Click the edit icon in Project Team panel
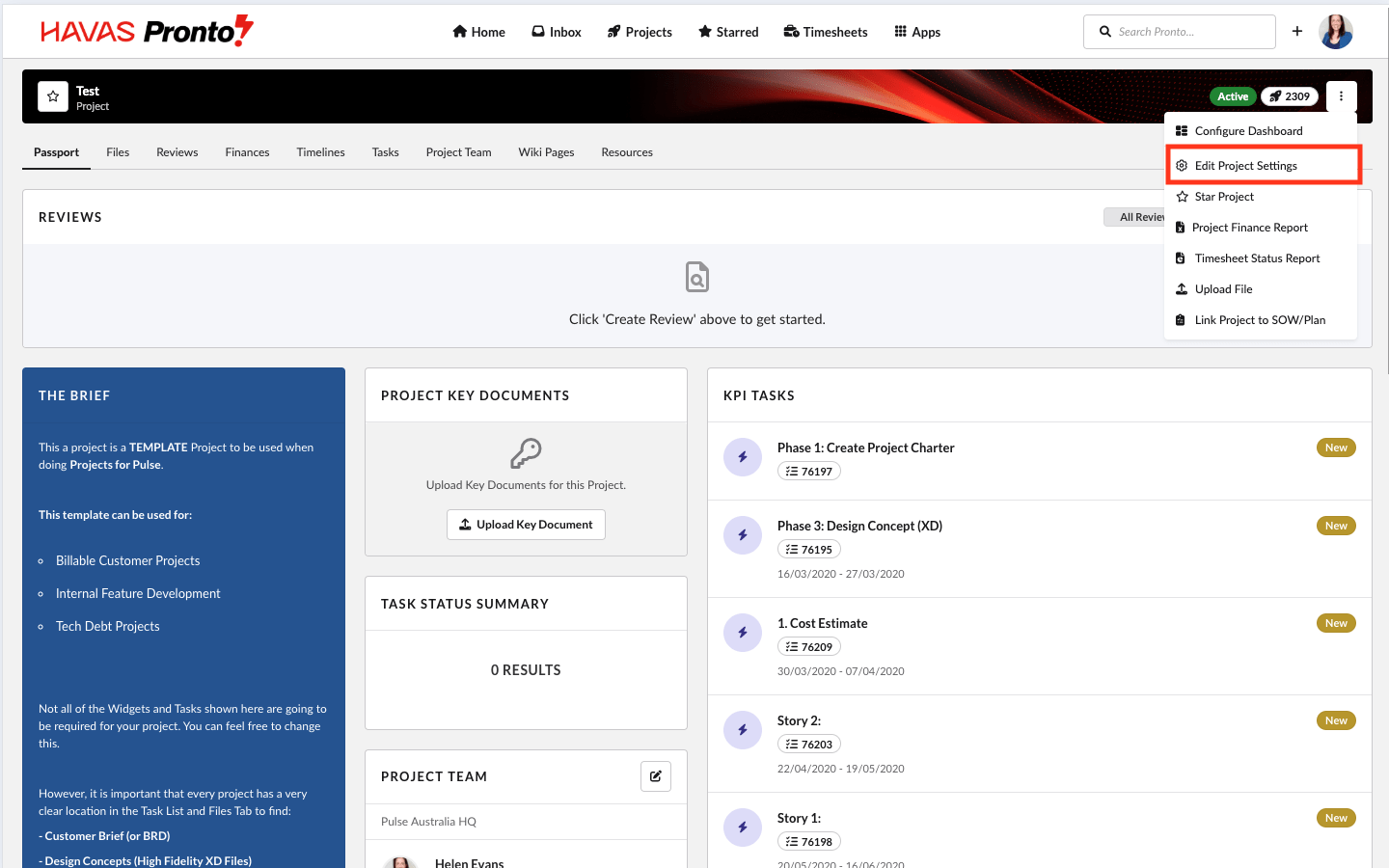This screenshot has width=1389, height=868. (656, 776)
